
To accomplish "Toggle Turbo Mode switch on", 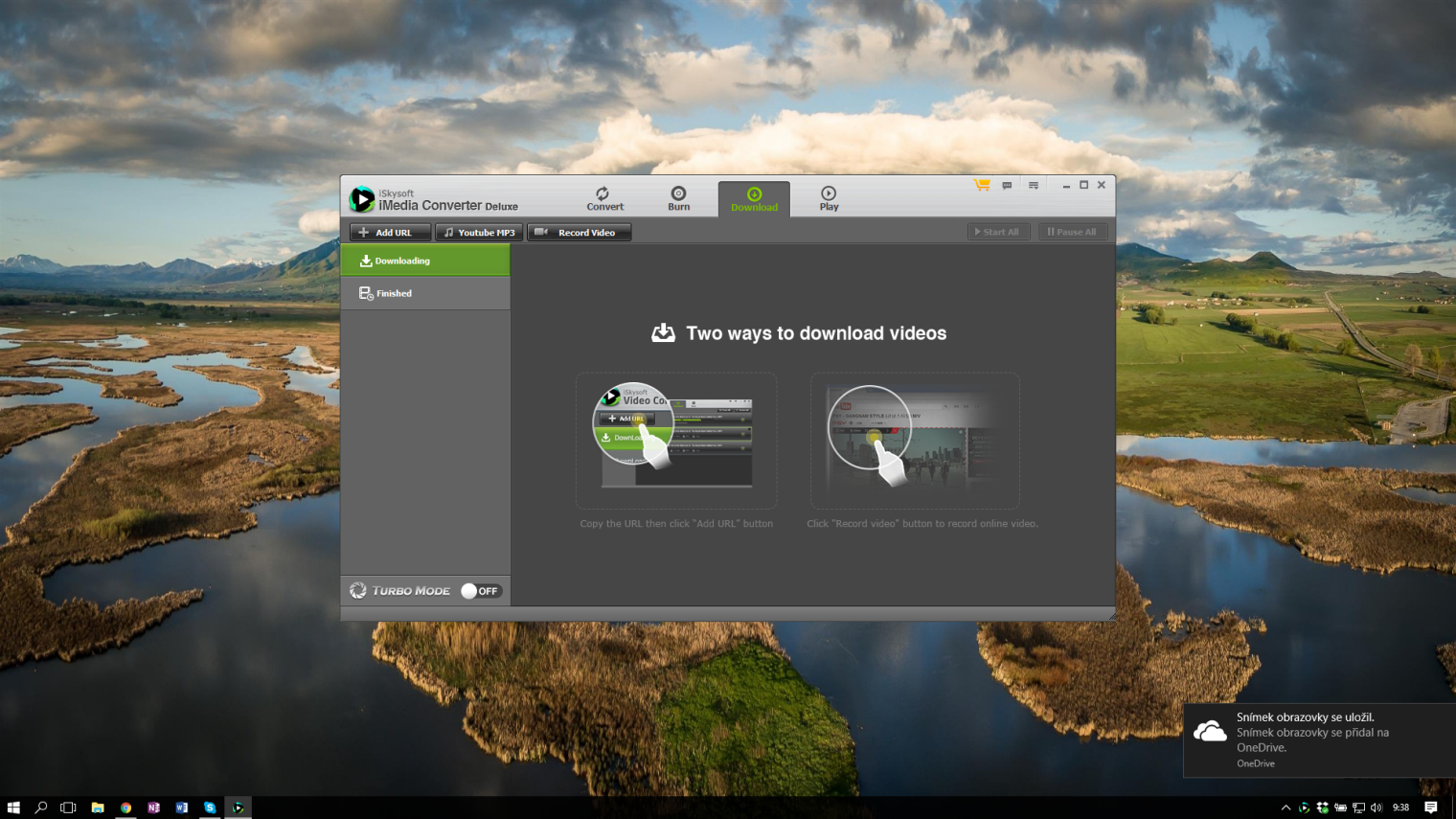I will [x=481, y=591].
